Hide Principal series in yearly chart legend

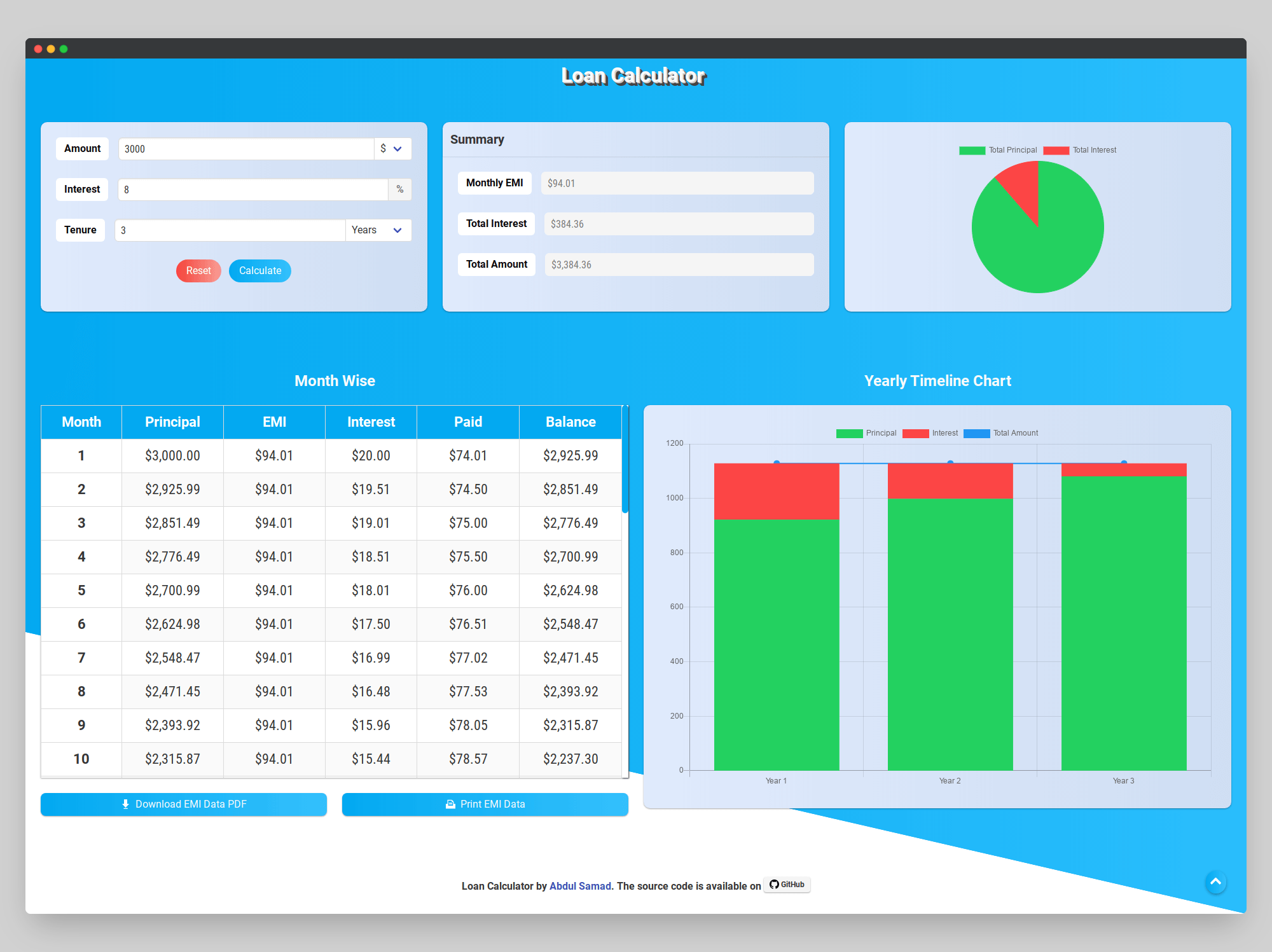coord(866,433)
